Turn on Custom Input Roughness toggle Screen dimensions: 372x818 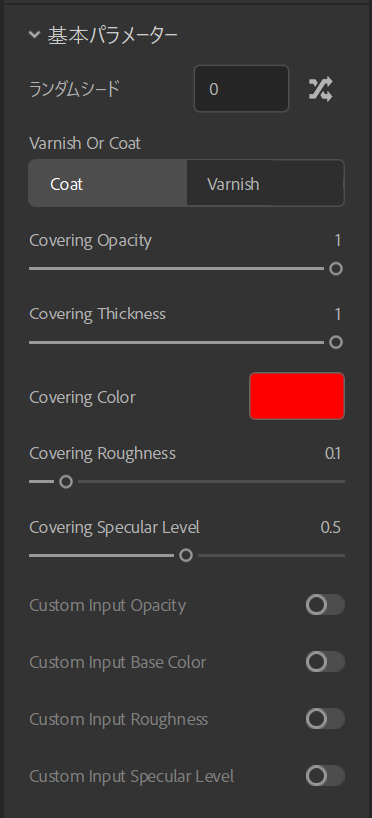pyautogui.click(x=325, y=718)
